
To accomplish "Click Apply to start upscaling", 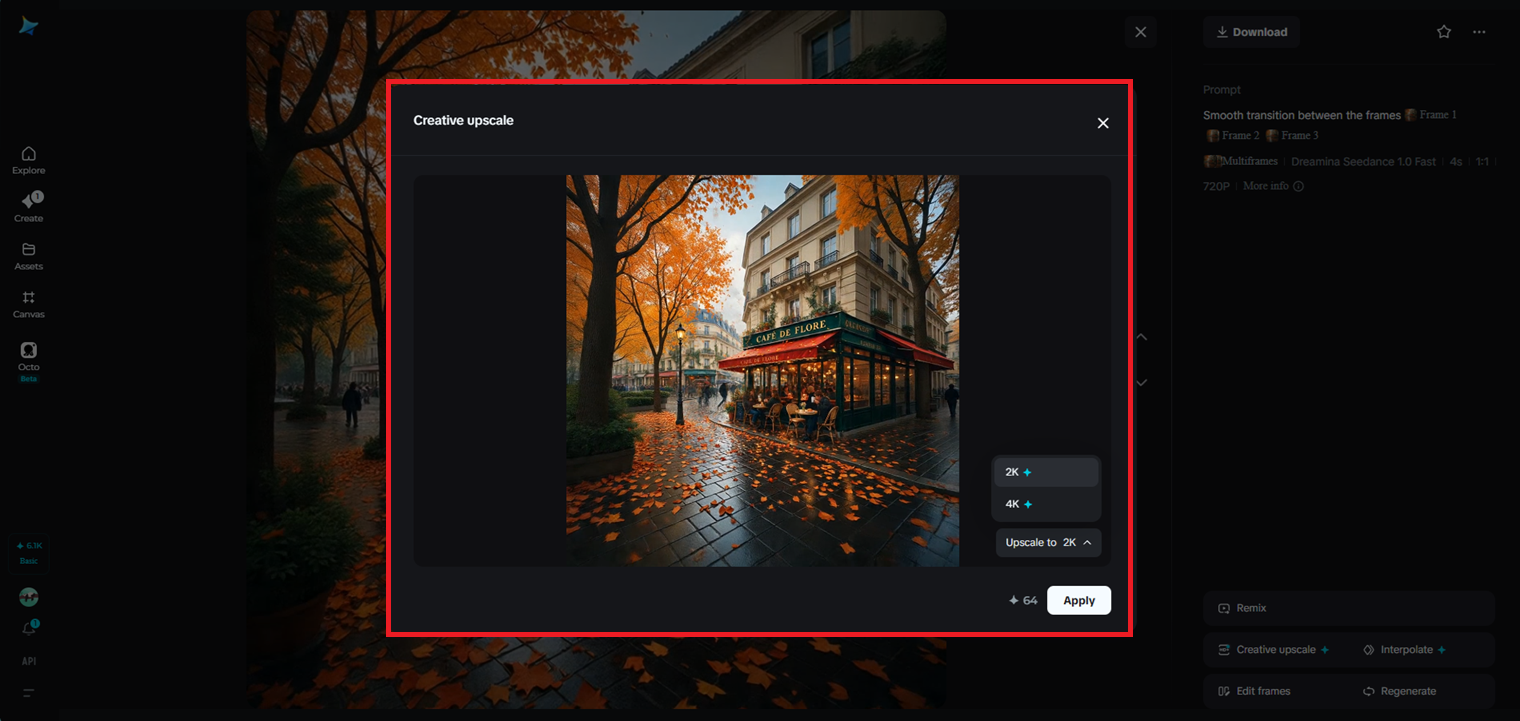I will click(x=1079, y=600).
